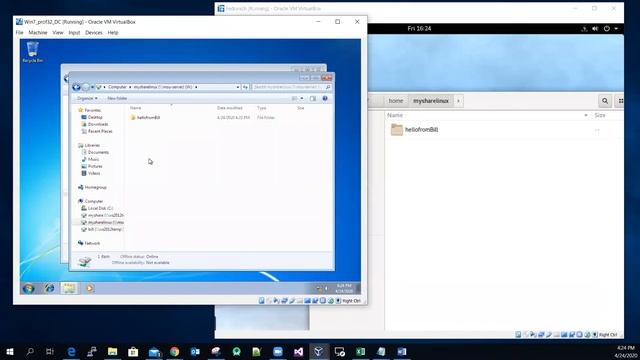The image size is (640, 360).
Task: Click the search box in Win7 Explorer
Action: tap(291, 87)
